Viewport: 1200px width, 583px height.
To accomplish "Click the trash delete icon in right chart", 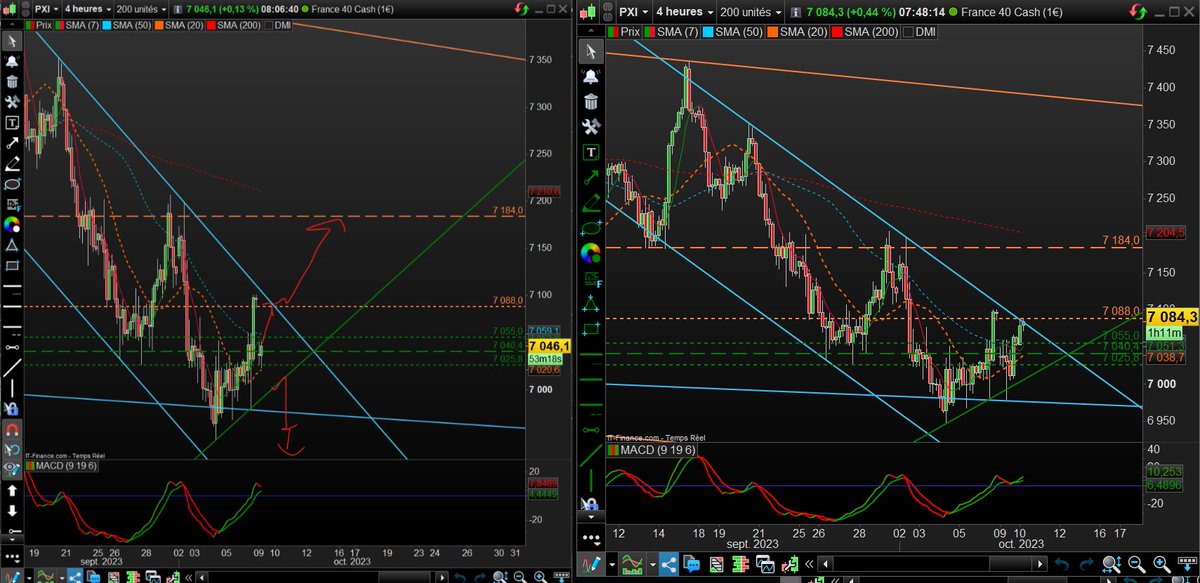I will [x=591, y=101].
